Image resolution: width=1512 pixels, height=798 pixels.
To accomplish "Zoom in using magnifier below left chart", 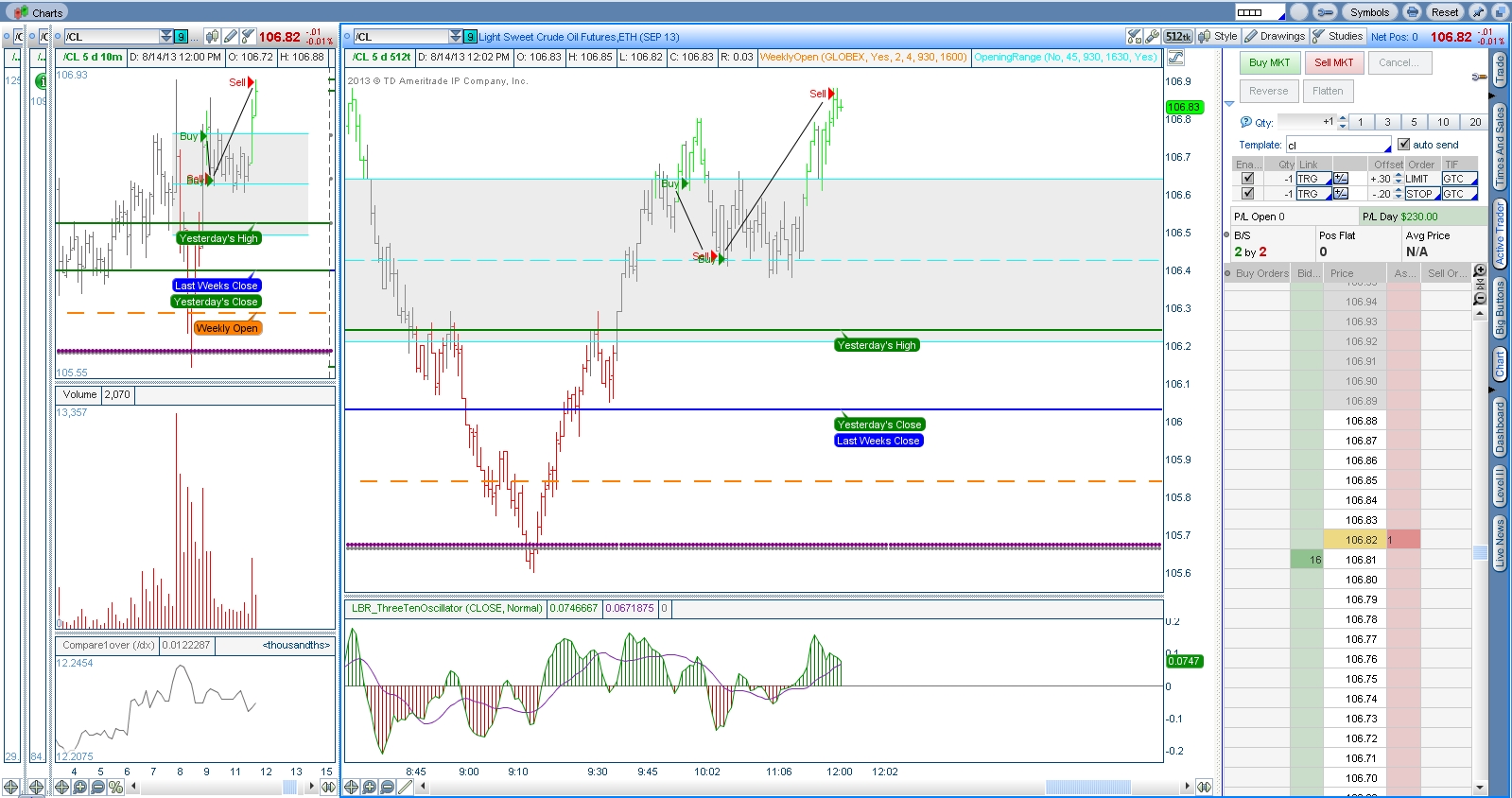I will click(80, 787).
